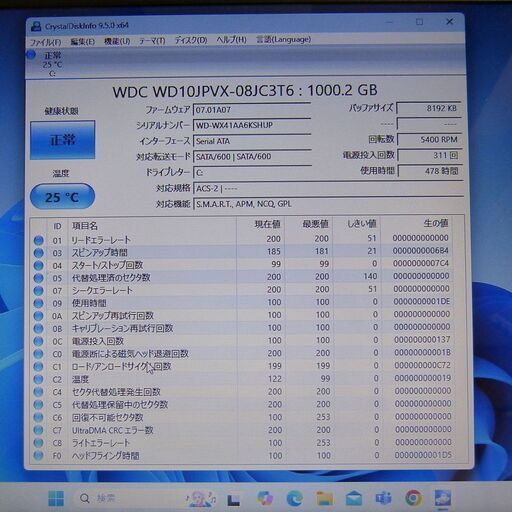Click status icon of row C0
Viewport: 512px width, 512px height.
39,354
